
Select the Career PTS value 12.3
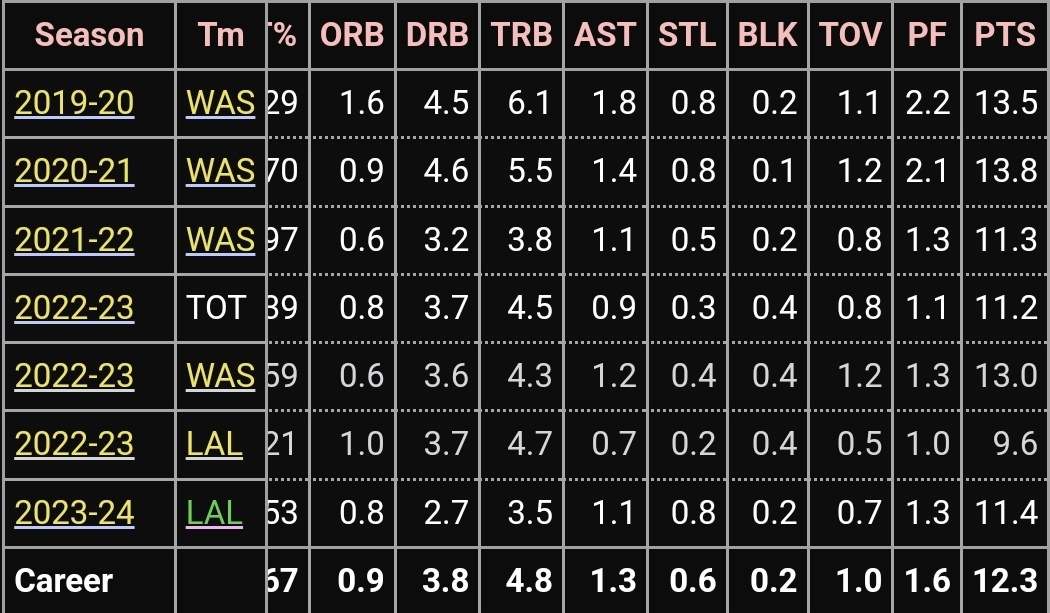1005,581
